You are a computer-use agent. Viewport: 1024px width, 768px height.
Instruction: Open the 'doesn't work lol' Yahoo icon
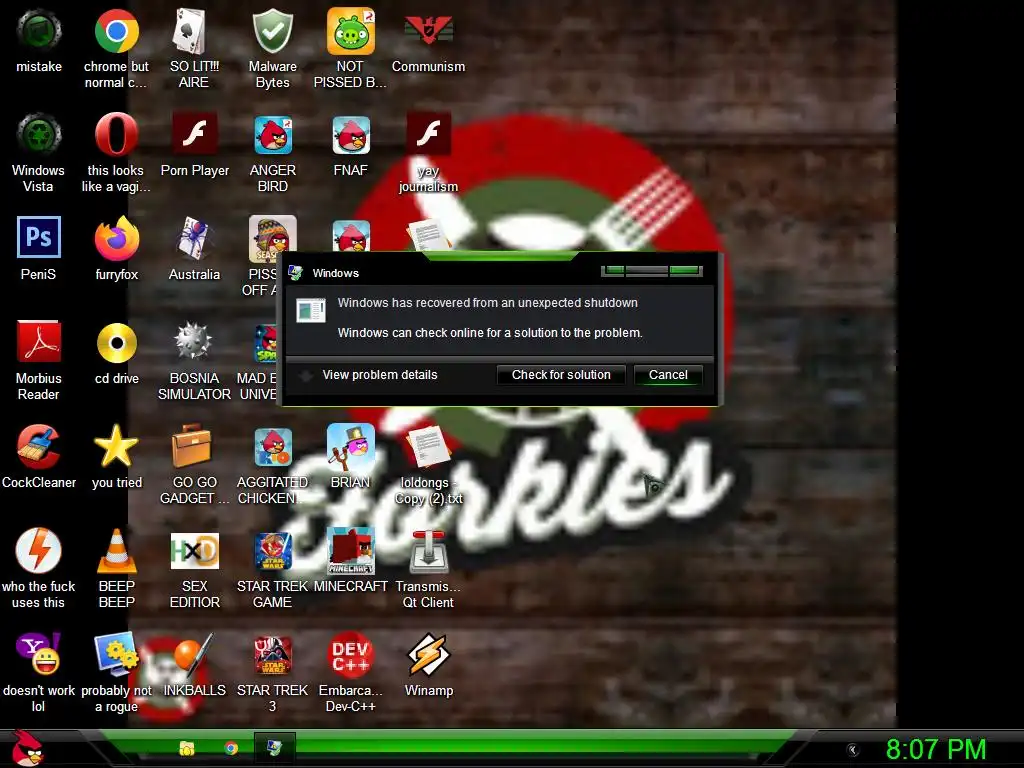tap(39, 654)
